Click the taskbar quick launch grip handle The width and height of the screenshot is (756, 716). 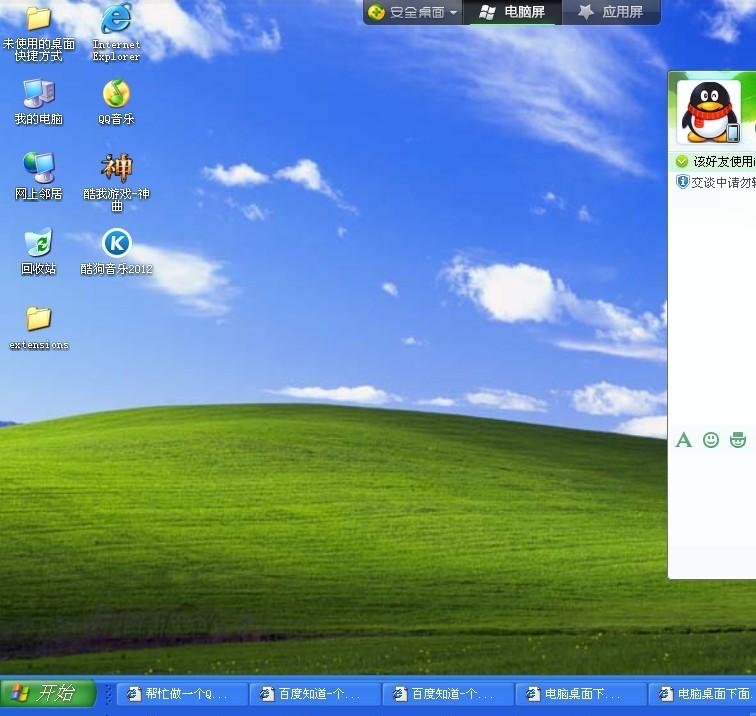pyautogui.click(x=108, y=694)
